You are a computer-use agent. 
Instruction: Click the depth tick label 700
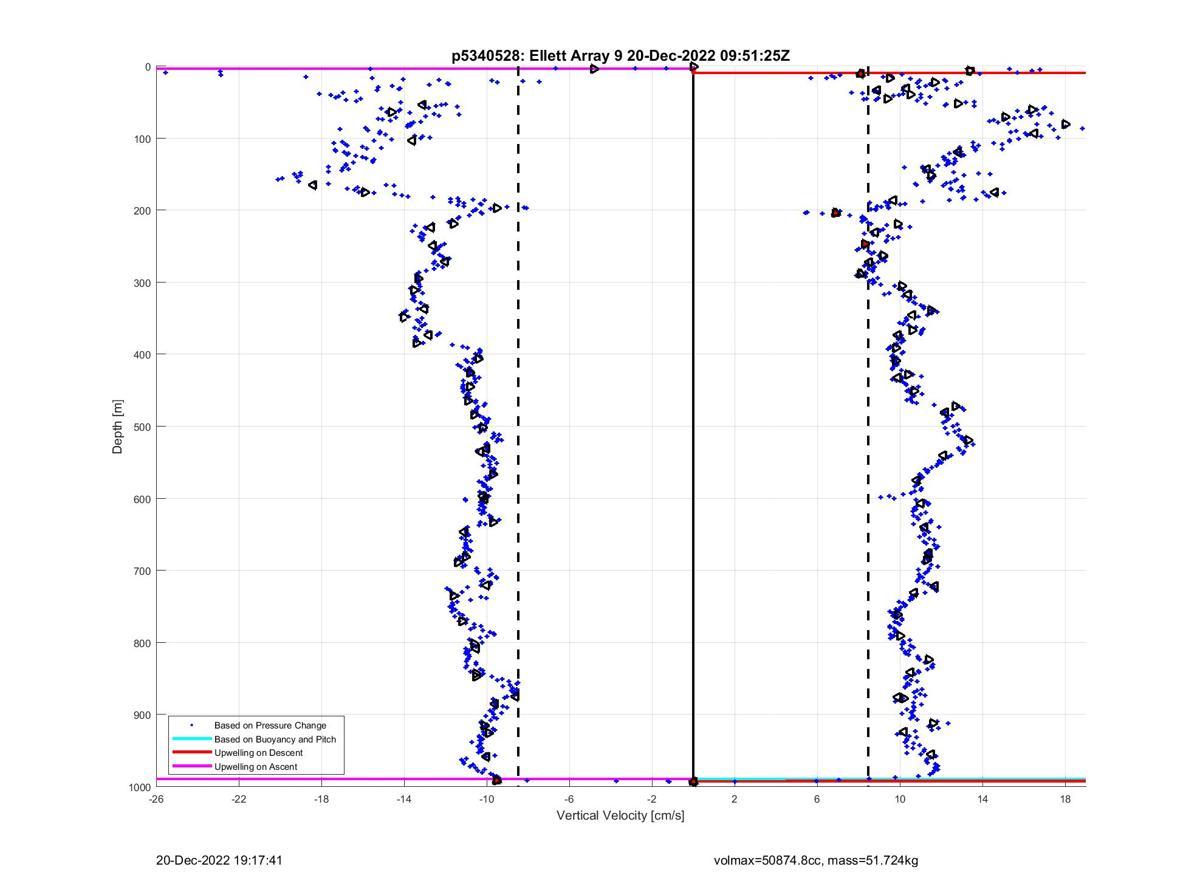(x=142, y=570)
